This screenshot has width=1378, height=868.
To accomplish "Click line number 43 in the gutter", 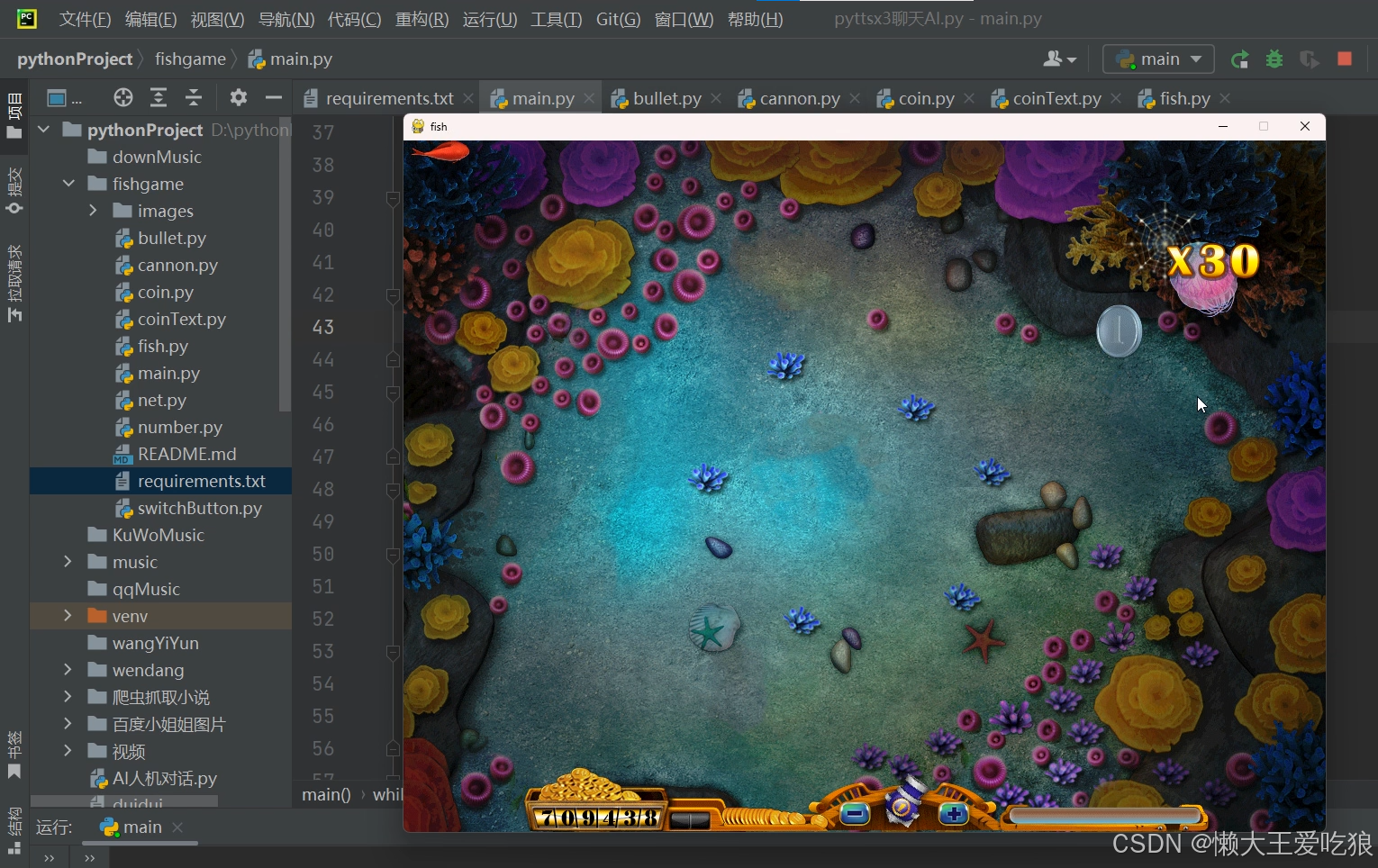I will tap(323, 327).
